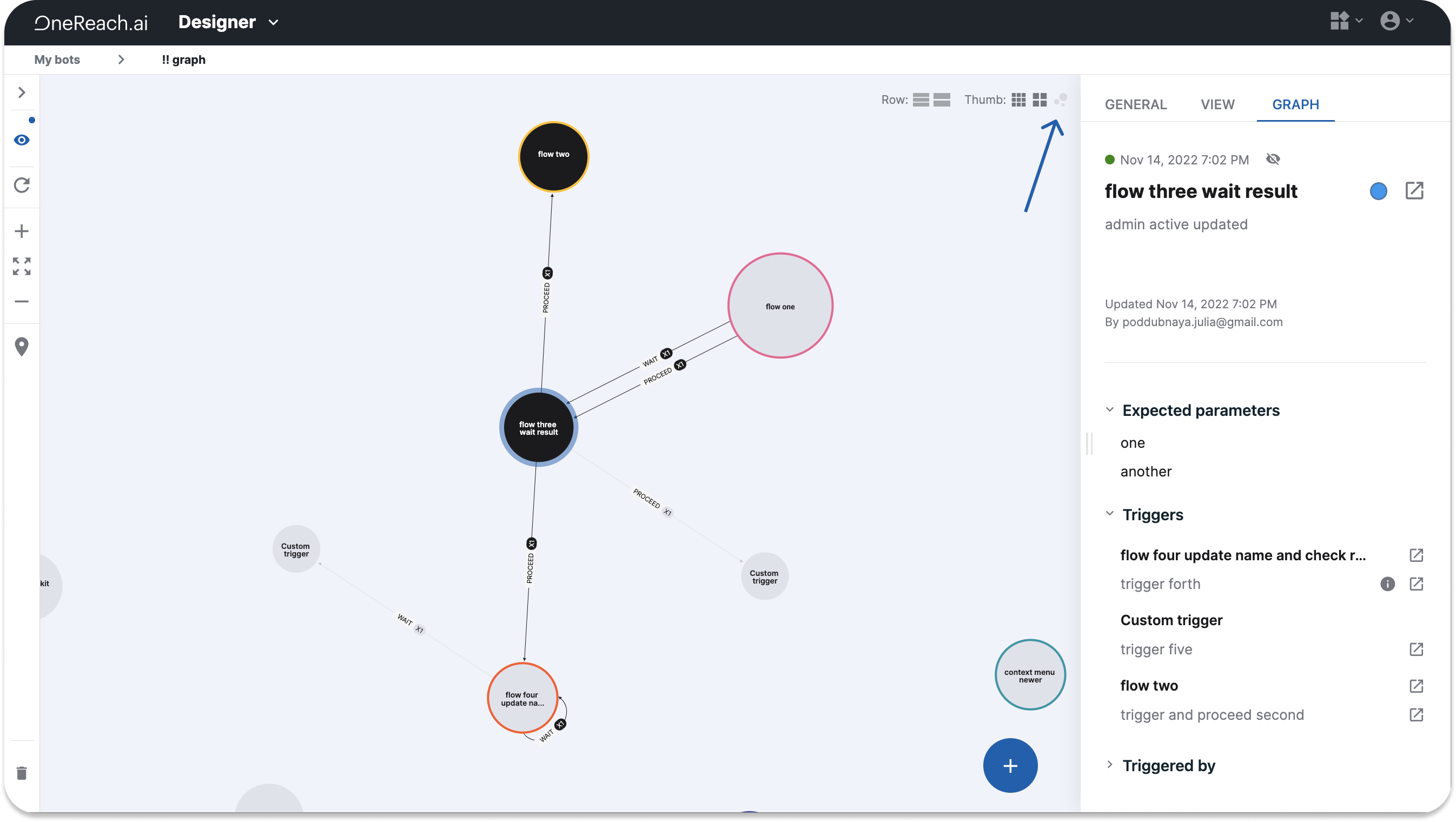Select the small grid thumbnail view

click(1019, 100)
